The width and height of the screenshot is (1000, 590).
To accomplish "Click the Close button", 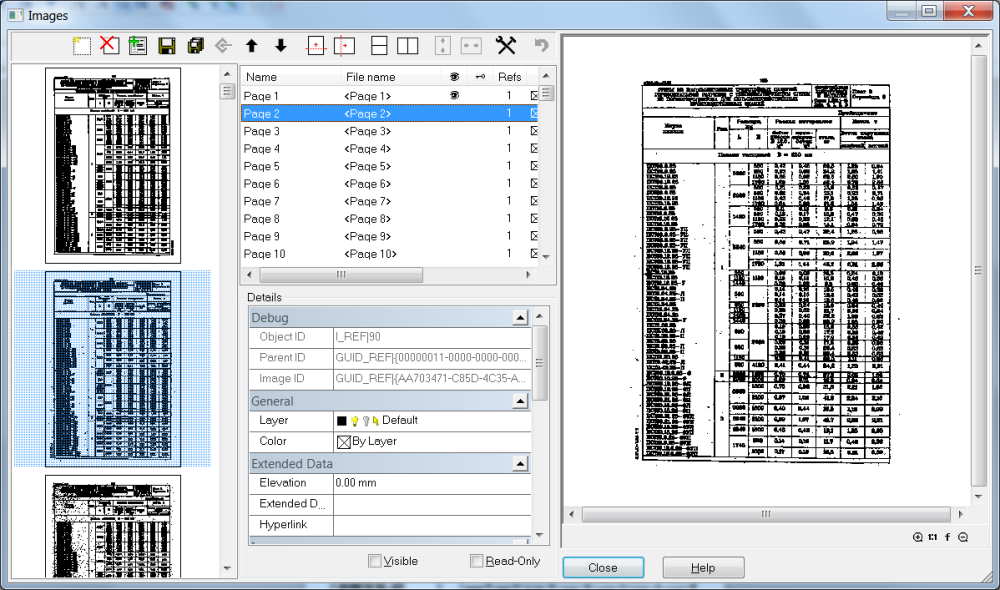I will click(x=603, y=568).
